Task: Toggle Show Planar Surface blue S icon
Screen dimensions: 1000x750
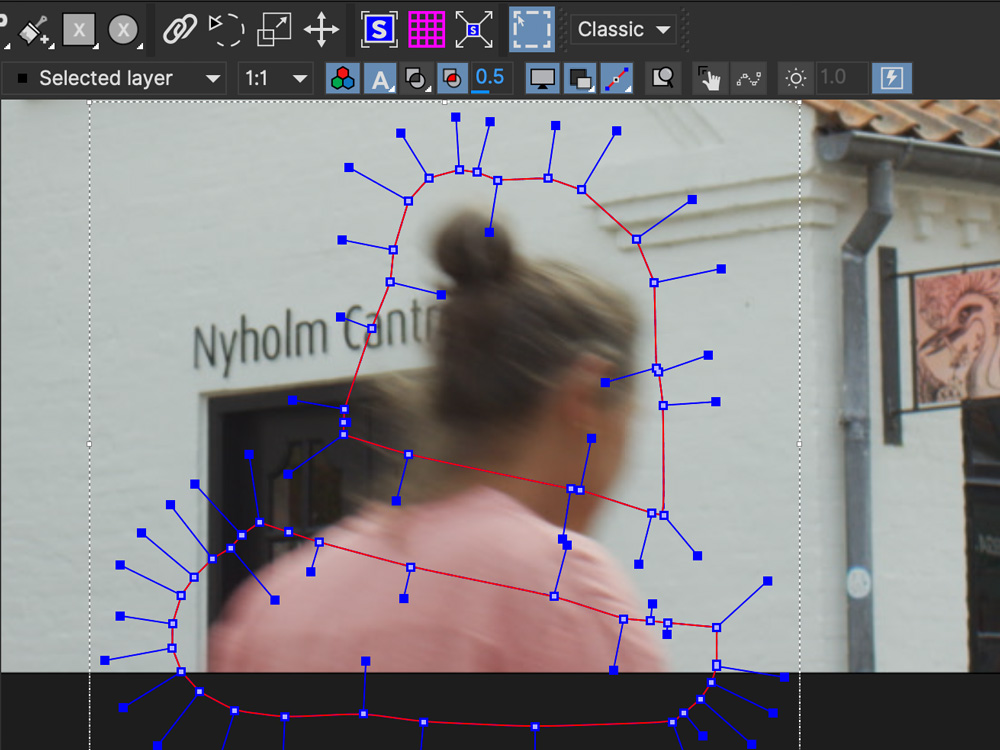Action: [x=379, y=29]
